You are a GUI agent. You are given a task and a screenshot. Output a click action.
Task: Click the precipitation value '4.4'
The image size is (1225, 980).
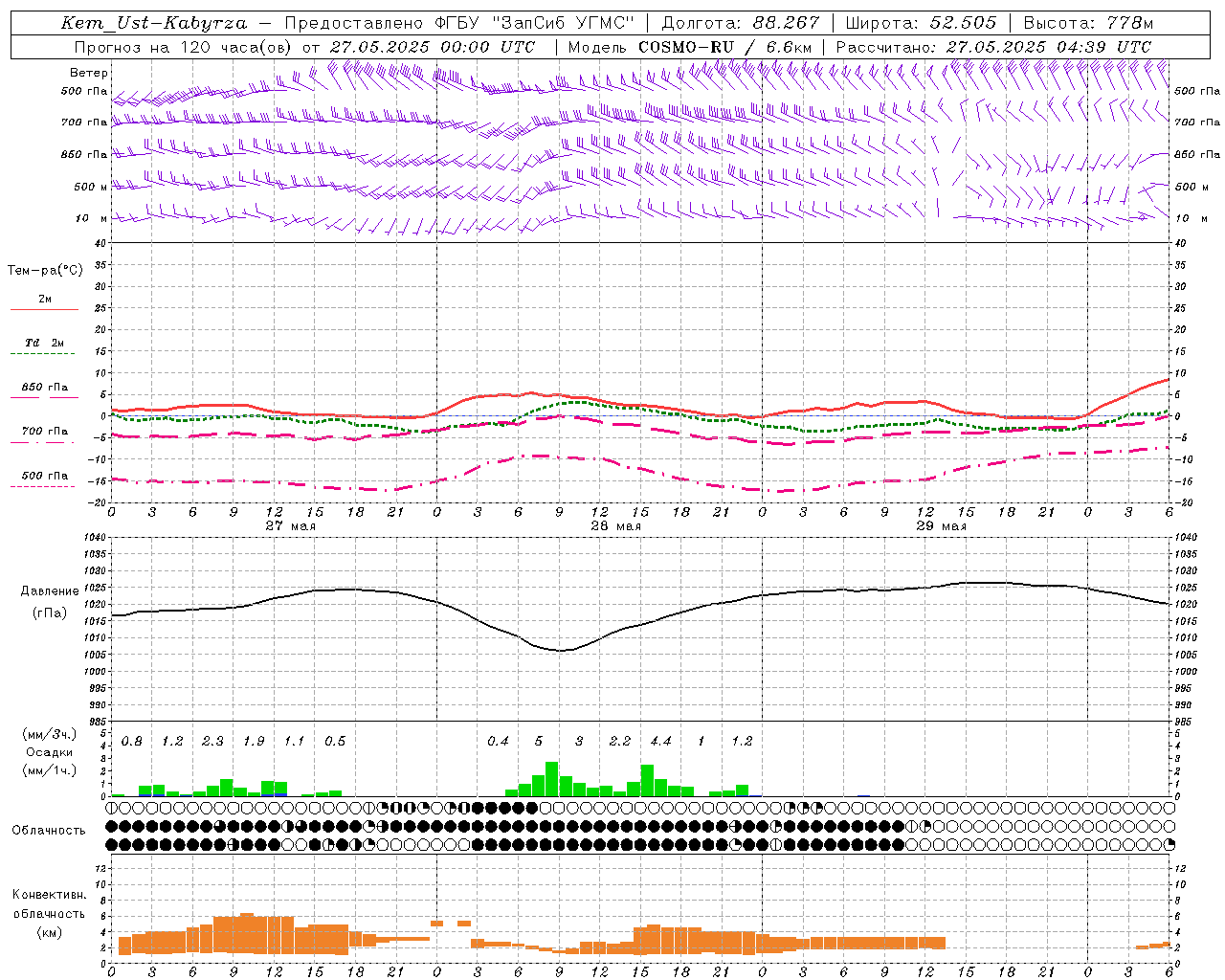point(660,742)
